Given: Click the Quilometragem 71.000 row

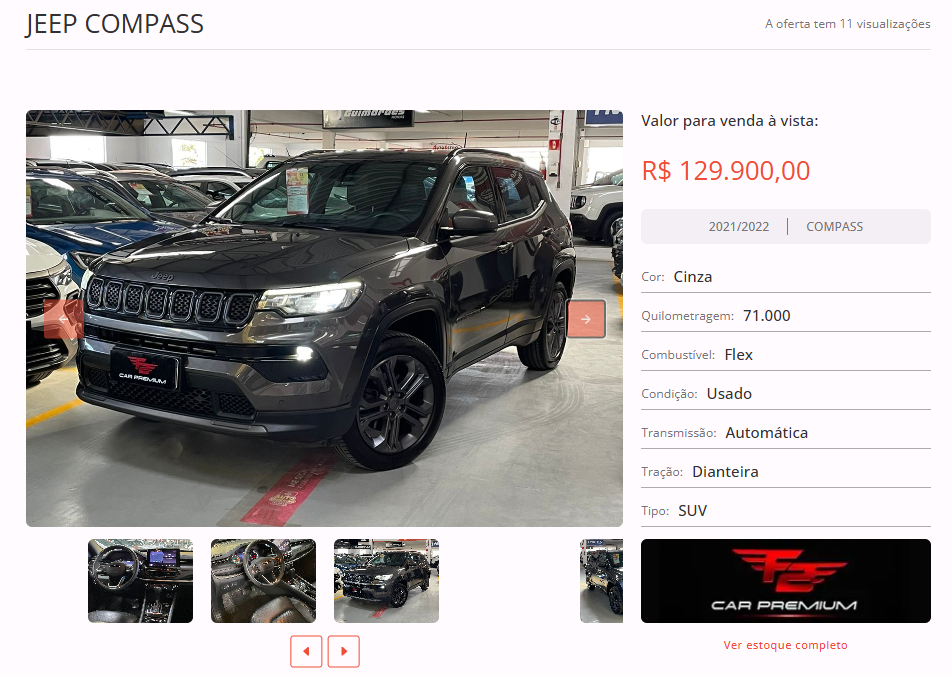Looking at the screenshot, I should 786,316.
